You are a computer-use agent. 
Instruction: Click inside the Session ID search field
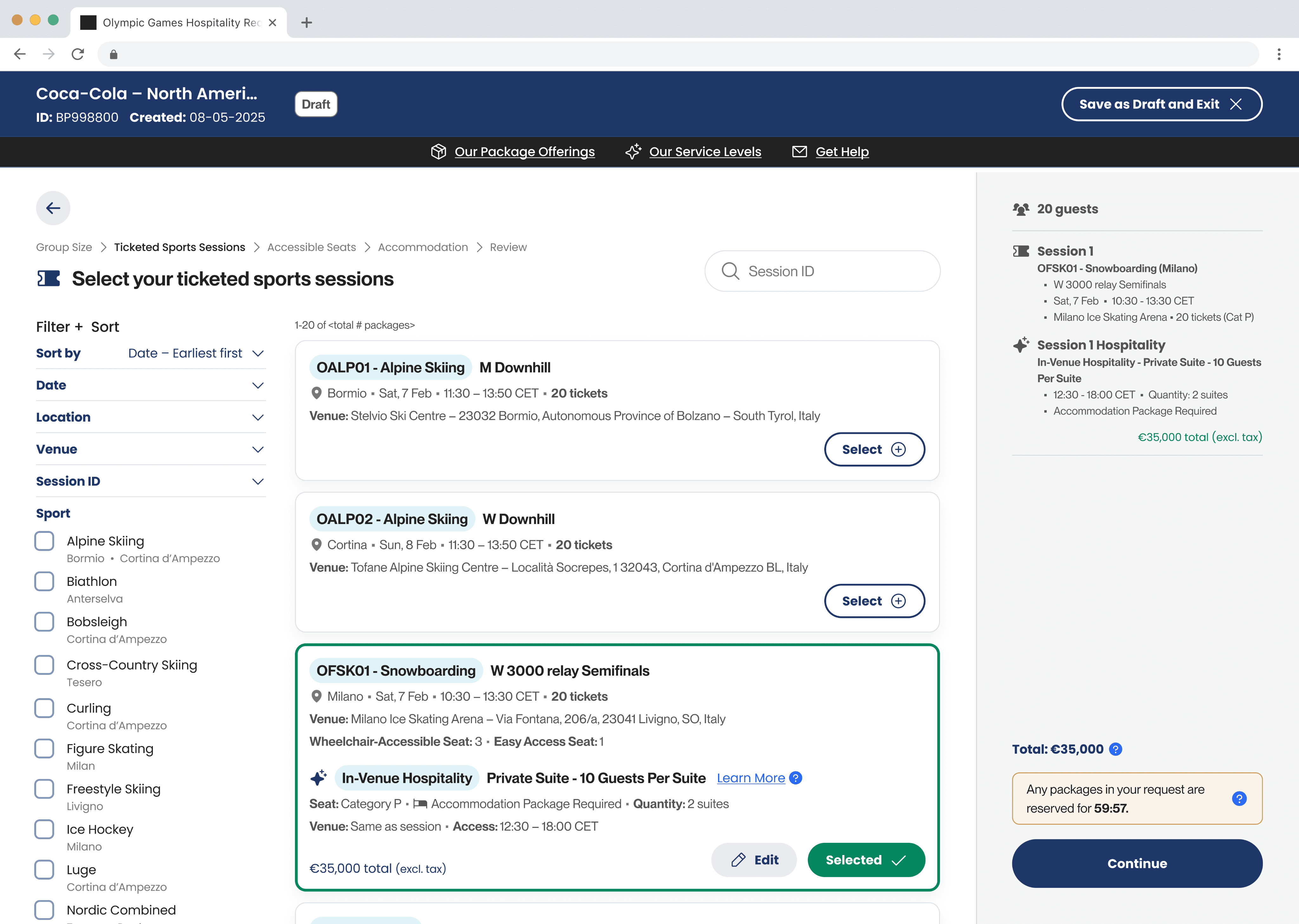[825, 272]
